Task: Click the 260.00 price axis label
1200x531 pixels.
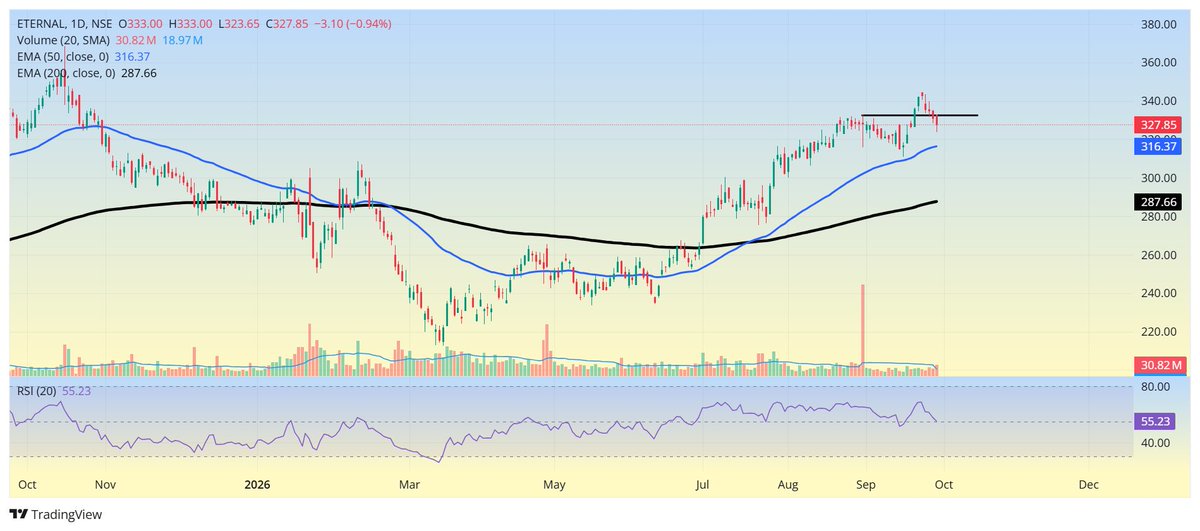Action: pyautogui.click(x=1160, y=255)
